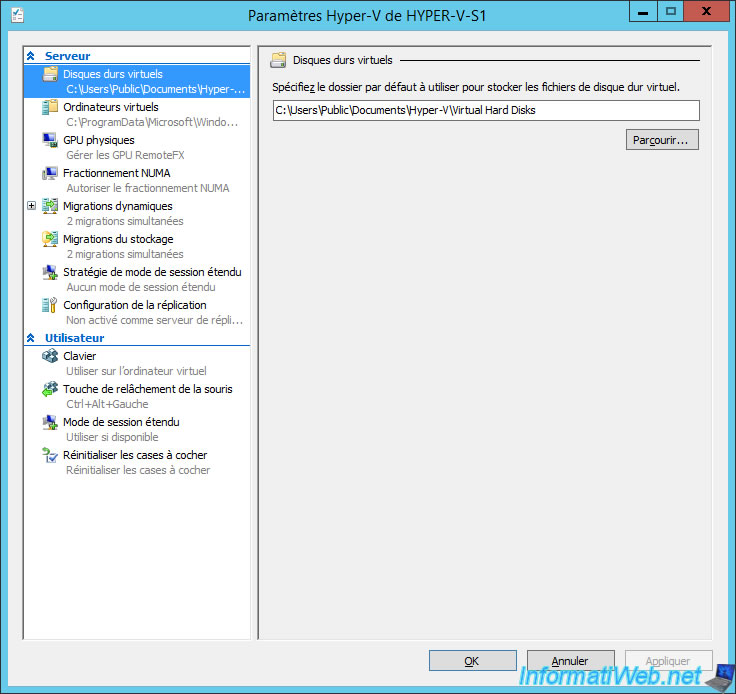Screen dimensions: 736x694
Task: Click the window title bar settings icon
Action: [x=18, y=15]
